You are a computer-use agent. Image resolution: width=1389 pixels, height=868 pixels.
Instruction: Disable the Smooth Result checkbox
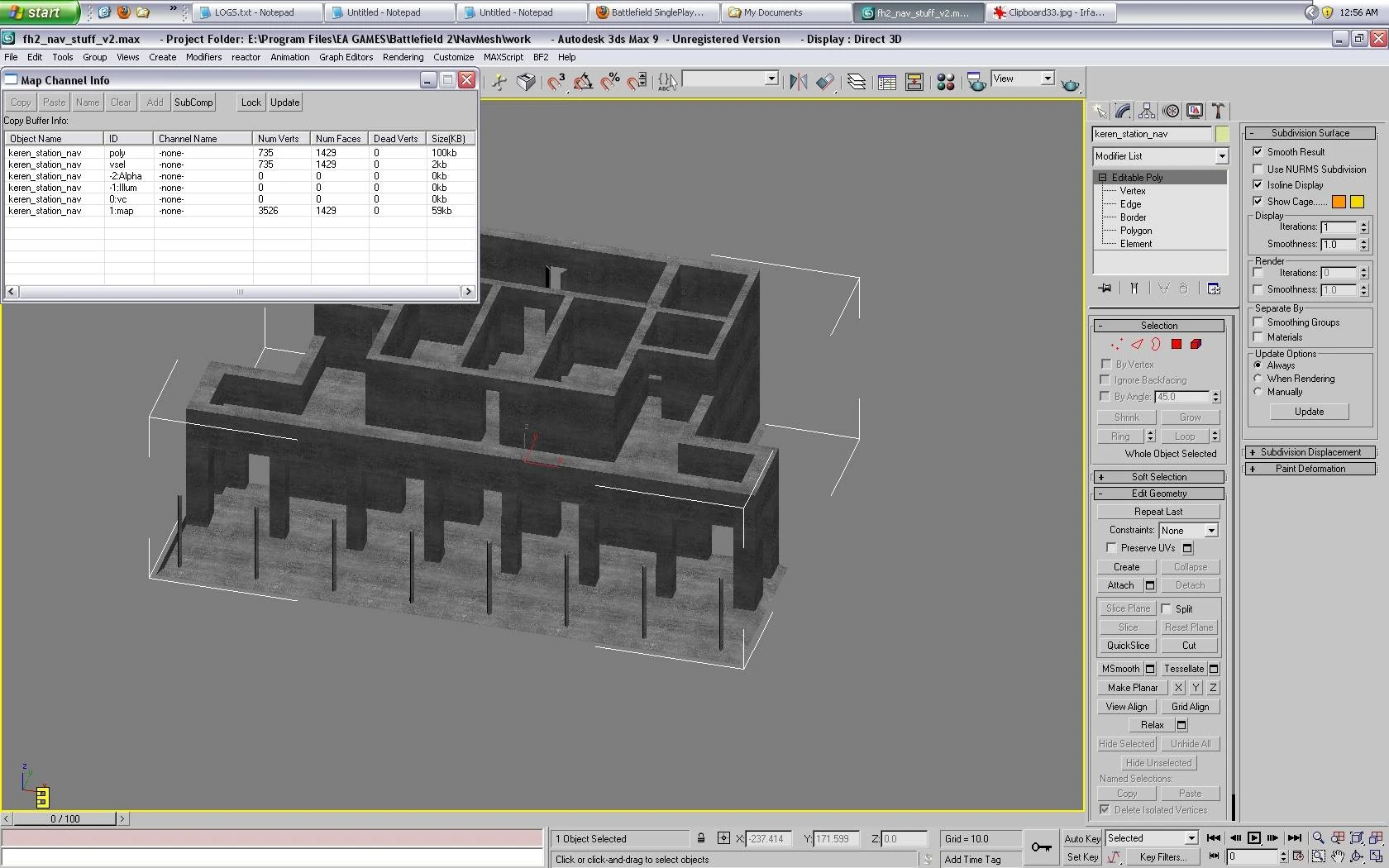coord(1258,152)
